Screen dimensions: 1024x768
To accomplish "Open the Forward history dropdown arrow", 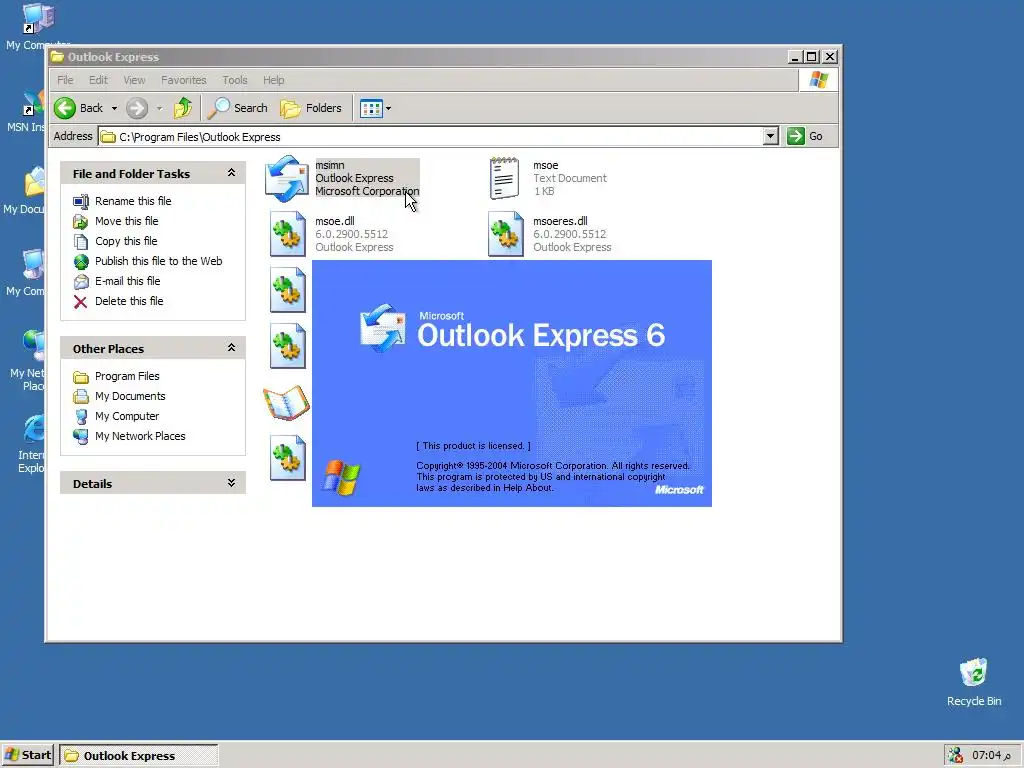I will pyautogui.click(x=159, y=108).
